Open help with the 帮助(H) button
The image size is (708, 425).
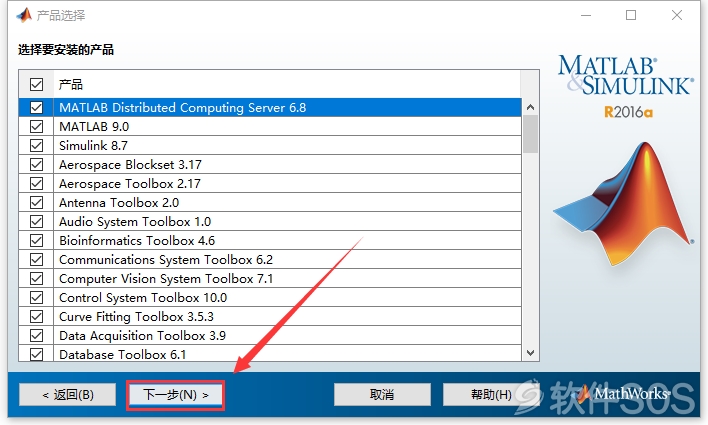491,395
